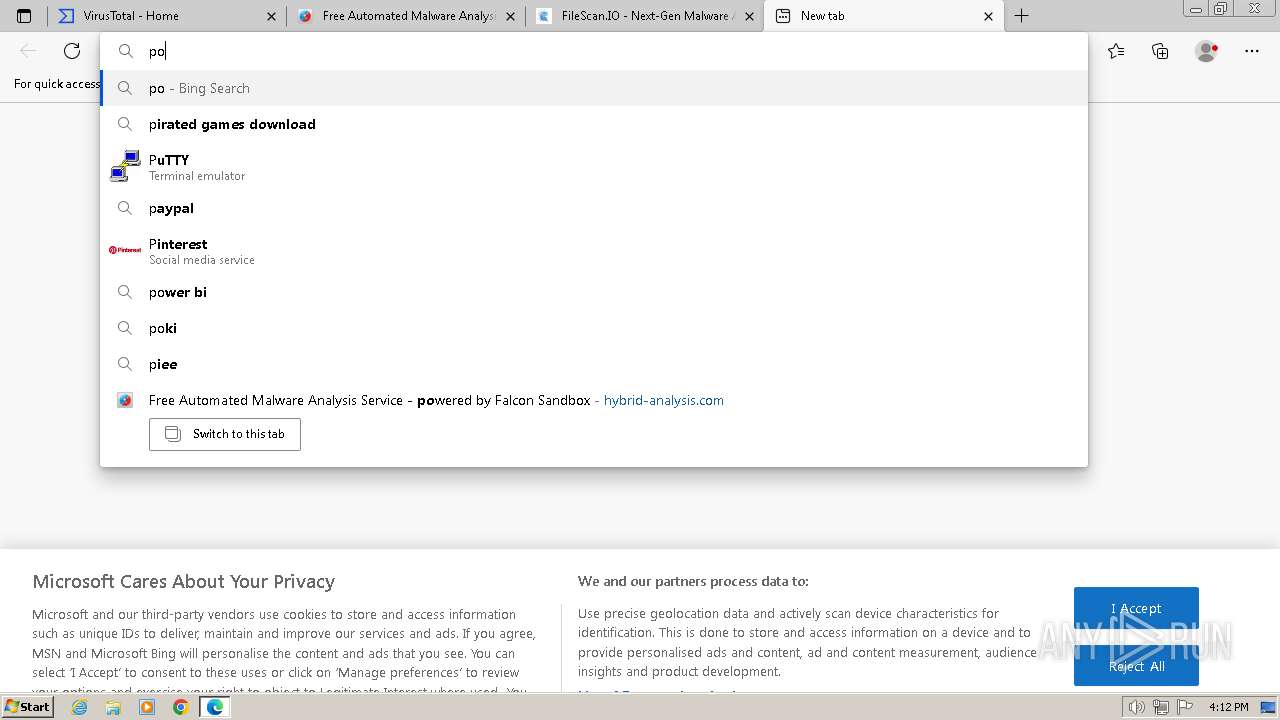Close the FileScan.IO tab

pos(749,16)
